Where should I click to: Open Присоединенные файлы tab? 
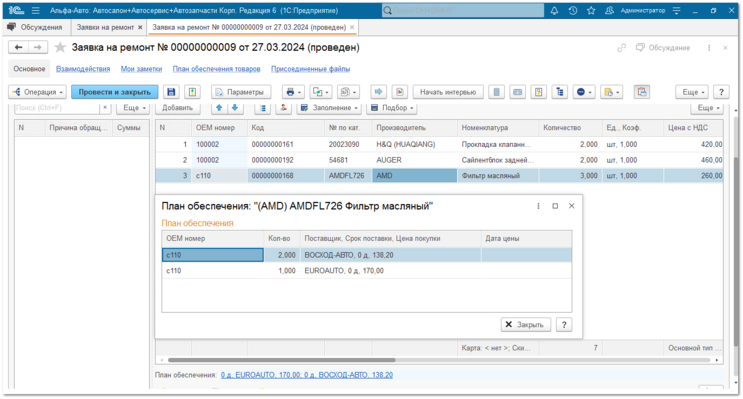point(310,69)
